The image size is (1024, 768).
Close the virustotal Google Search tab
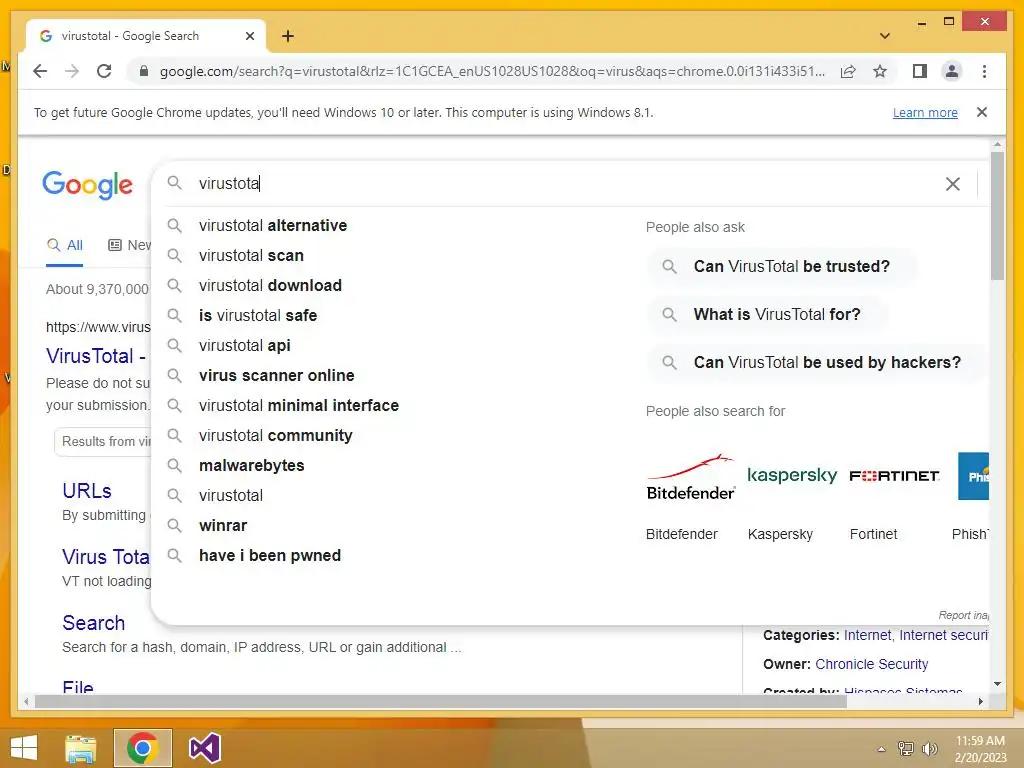pos(249,36)
